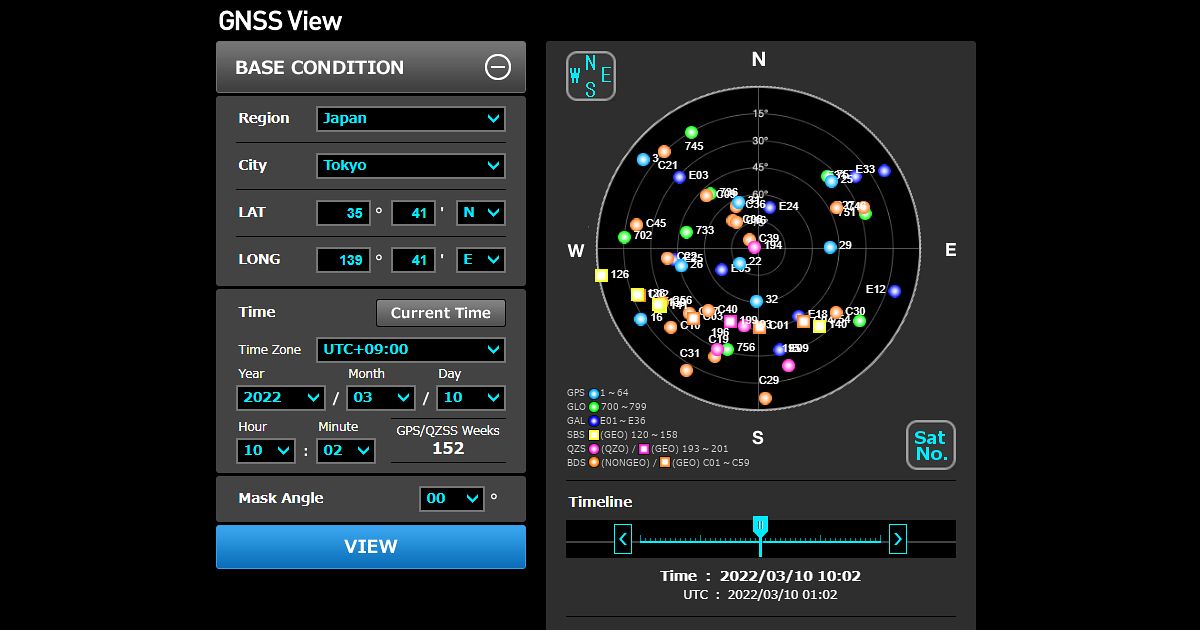Open the City dropdown showing Tokyo

(410, 166)
